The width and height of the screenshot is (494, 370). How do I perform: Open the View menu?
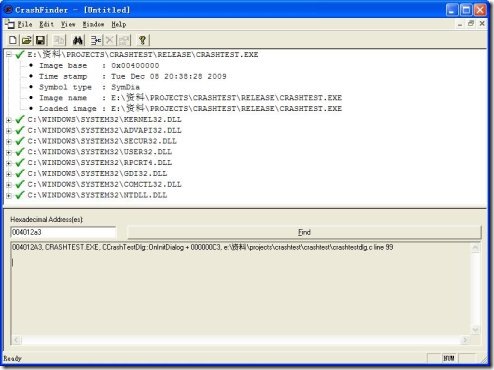68,24
